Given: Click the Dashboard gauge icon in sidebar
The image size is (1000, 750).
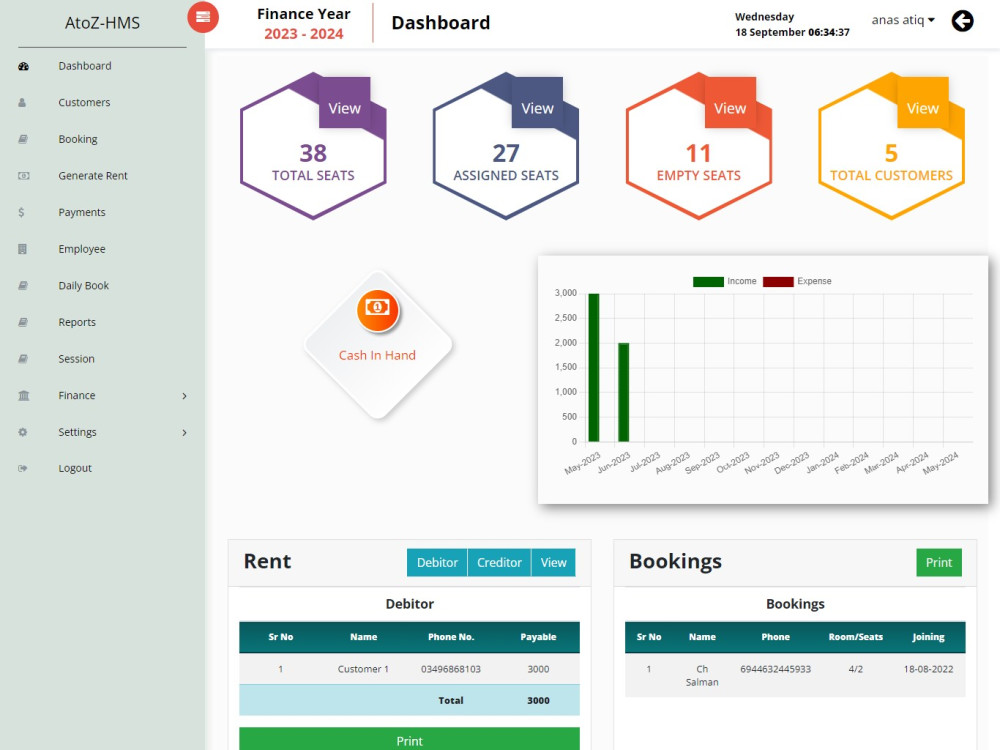Looking at the screenshot, I should click(24, 66).
